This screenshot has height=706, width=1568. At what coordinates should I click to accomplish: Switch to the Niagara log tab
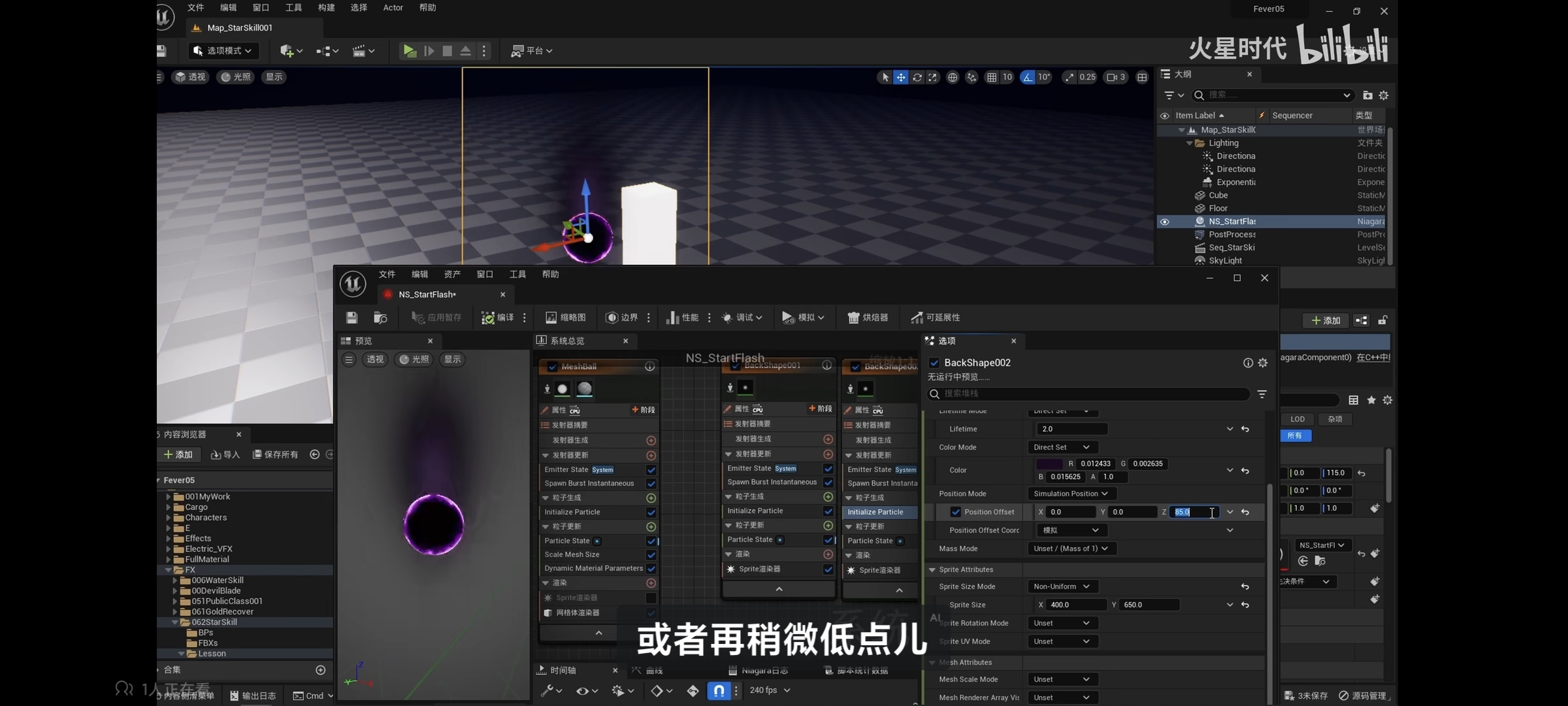tap(758, 671)
